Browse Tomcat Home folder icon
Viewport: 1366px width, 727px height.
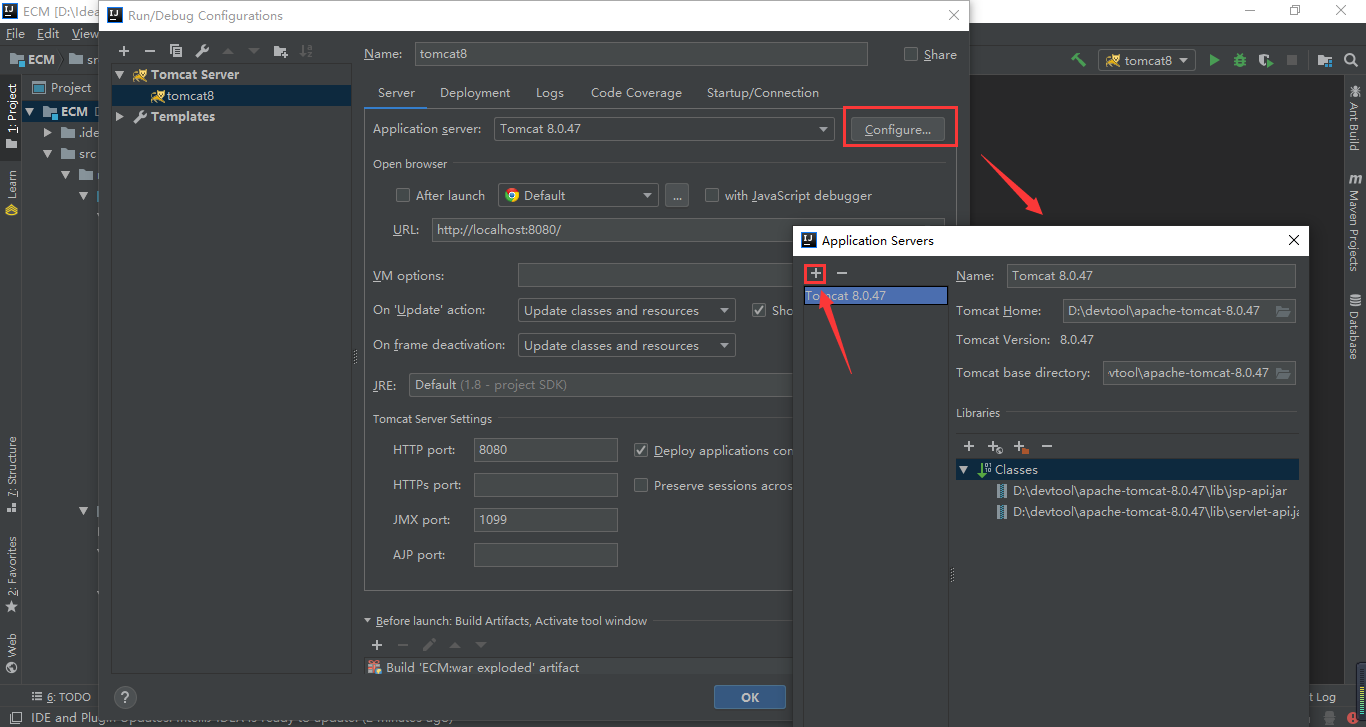1284,311
